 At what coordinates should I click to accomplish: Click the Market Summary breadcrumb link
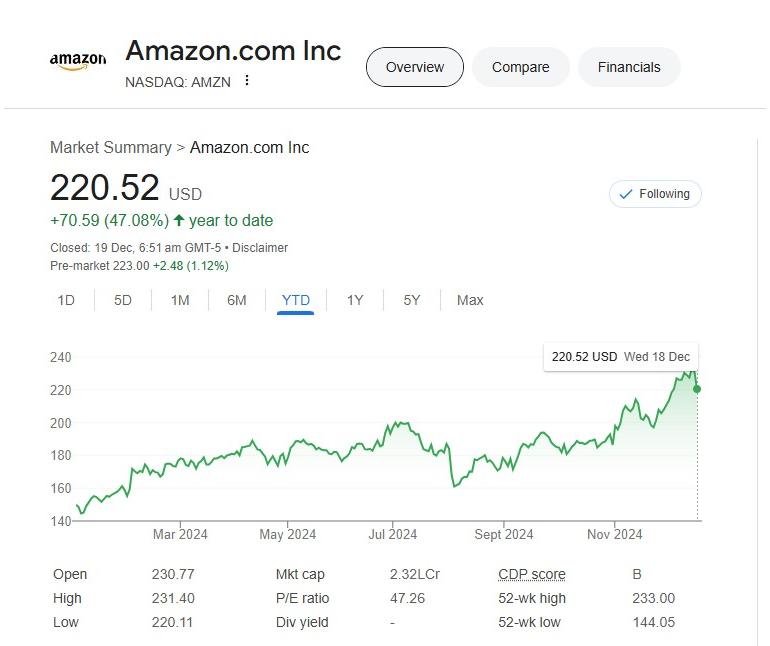(x=111, y=147)
